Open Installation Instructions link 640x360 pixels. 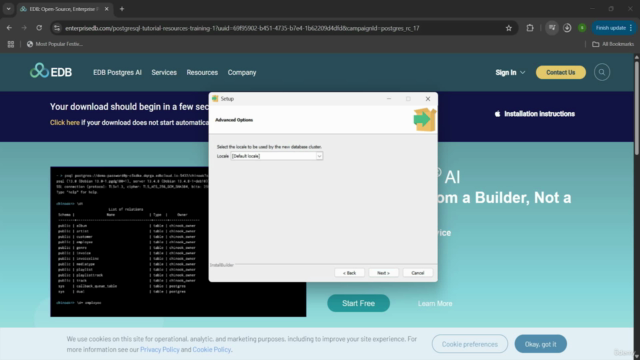535,114
